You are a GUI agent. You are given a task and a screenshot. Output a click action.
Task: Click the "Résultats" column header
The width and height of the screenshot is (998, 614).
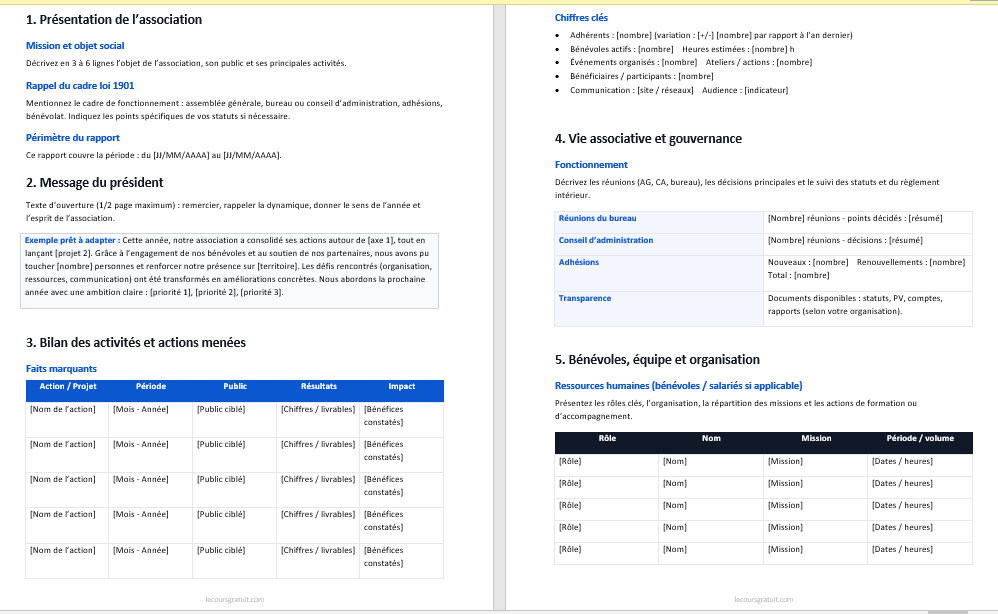point(319,386)
